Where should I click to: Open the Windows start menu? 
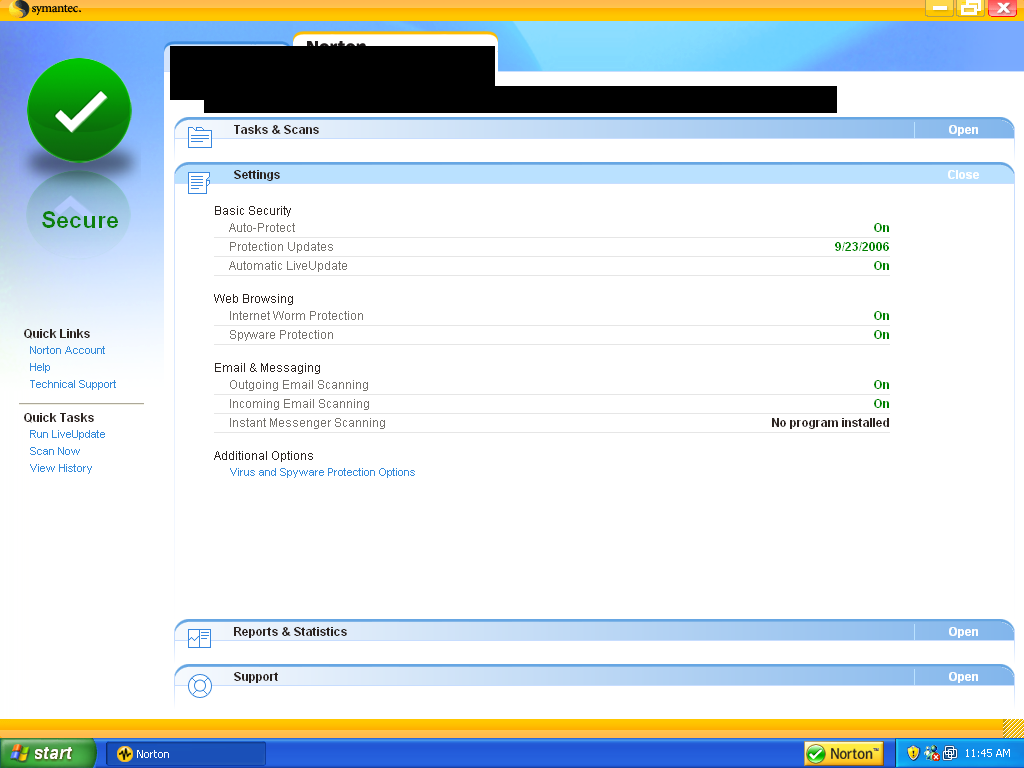click(x=48, y=754)
